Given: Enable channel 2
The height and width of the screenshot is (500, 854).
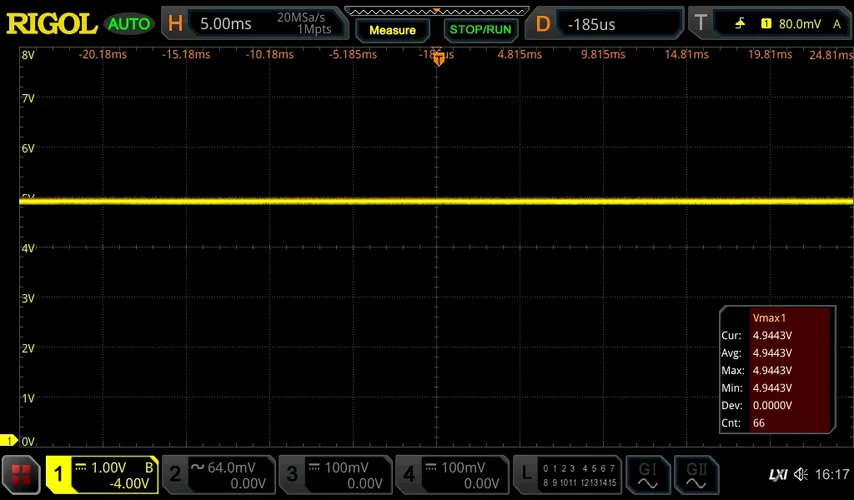Looking at the screenshot, I should pos(175,474).
